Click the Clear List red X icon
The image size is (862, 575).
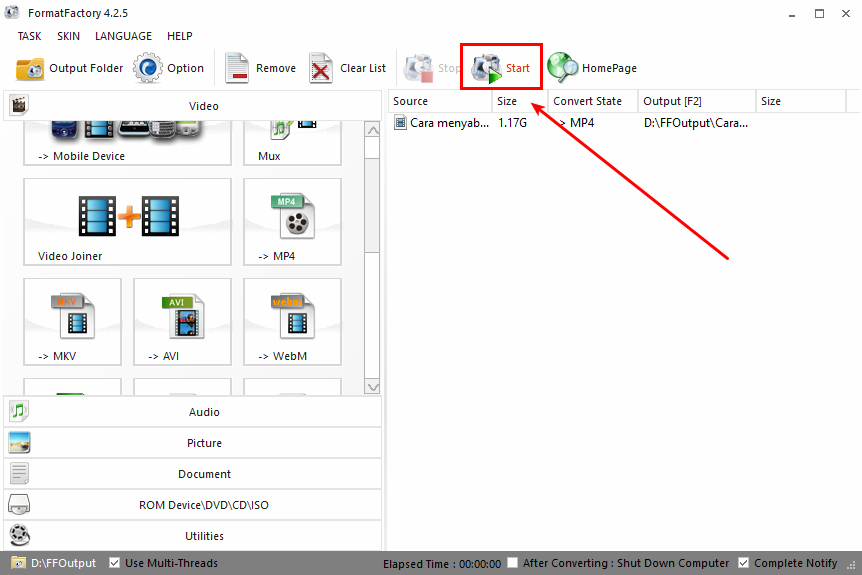click(320, 68)
